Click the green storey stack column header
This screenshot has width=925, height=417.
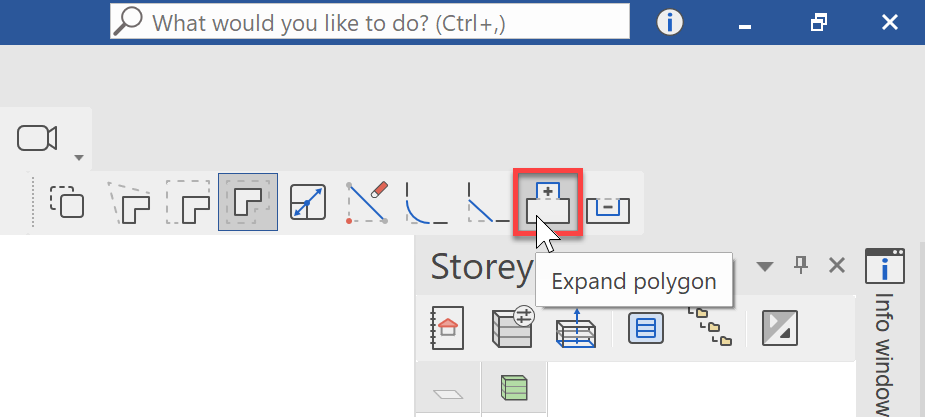coord(514,388)
